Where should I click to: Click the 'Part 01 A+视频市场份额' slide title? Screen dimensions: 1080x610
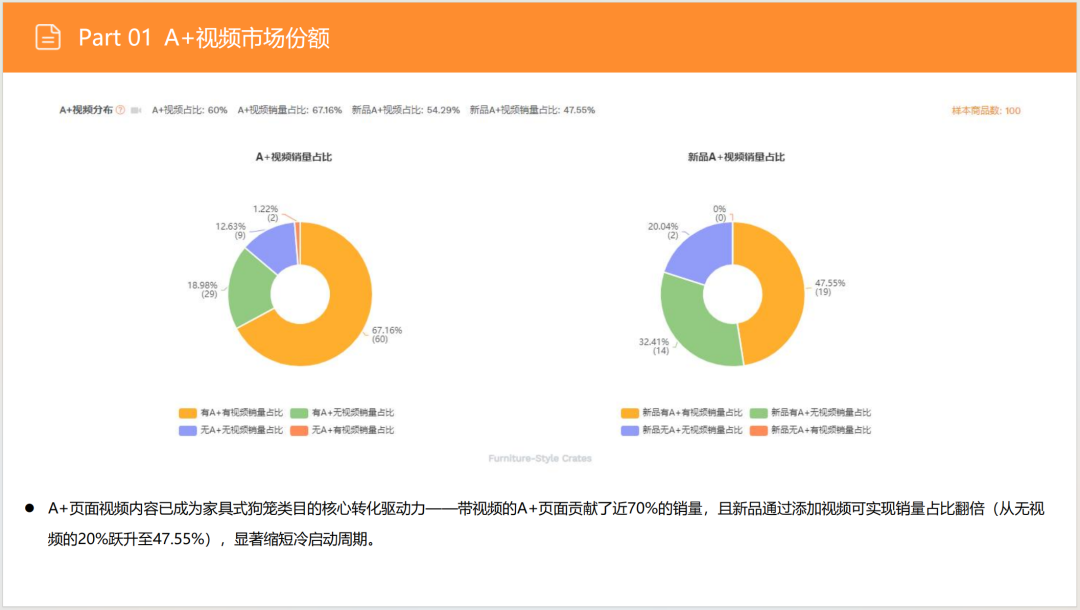pyautogui.click(x=204, y=38)
